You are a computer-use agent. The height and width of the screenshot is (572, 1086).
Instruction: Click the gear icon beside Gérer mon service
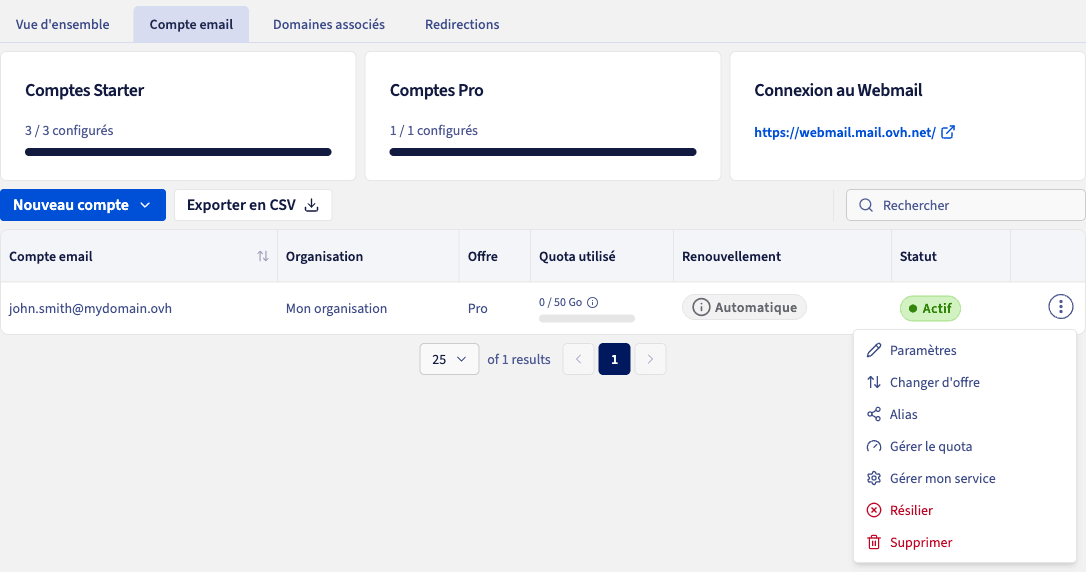(874, 478)
